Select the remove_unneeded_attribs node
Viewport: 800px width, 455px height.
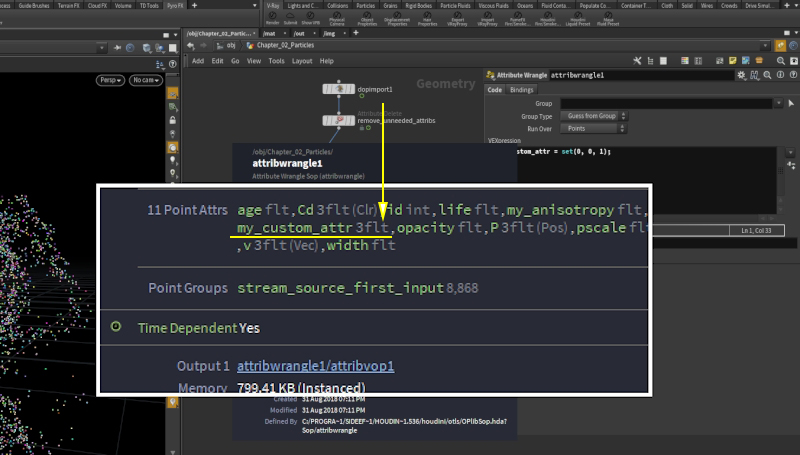tap(339, 120)
